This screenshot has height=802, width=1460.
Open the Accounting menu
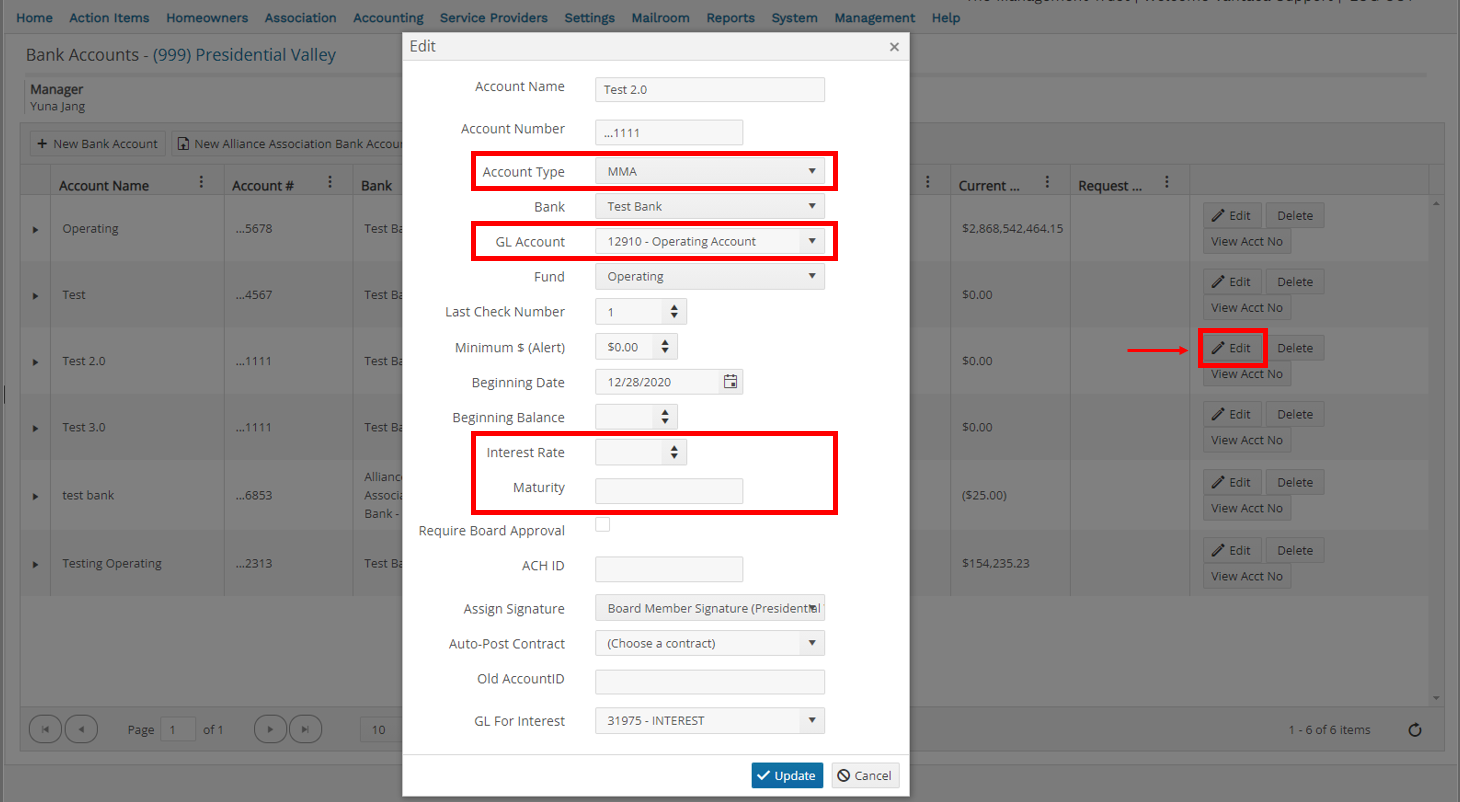click(x=388, y=17)
